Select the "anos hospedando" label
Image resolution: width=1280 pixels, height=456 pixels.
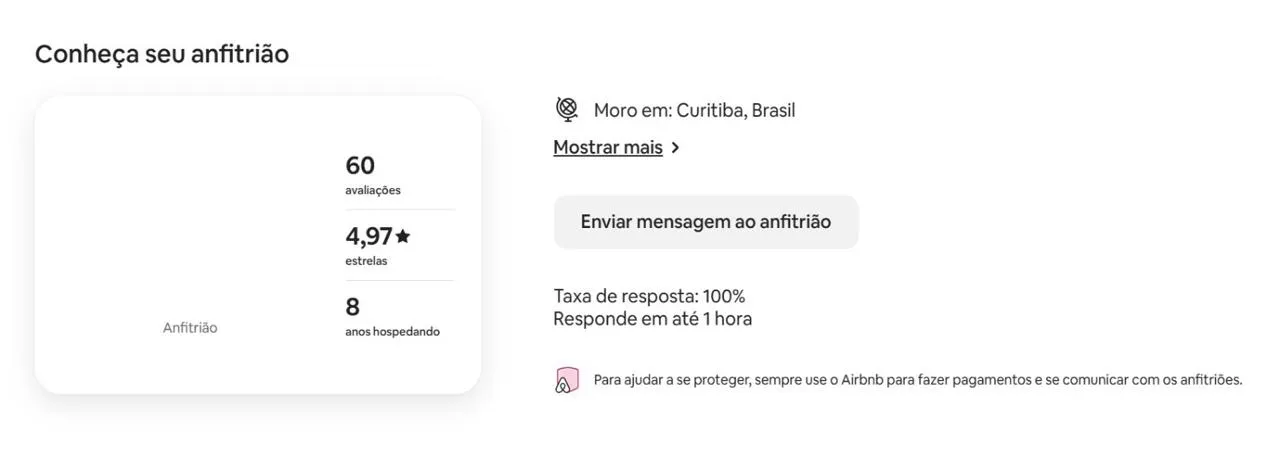[392, 332]
